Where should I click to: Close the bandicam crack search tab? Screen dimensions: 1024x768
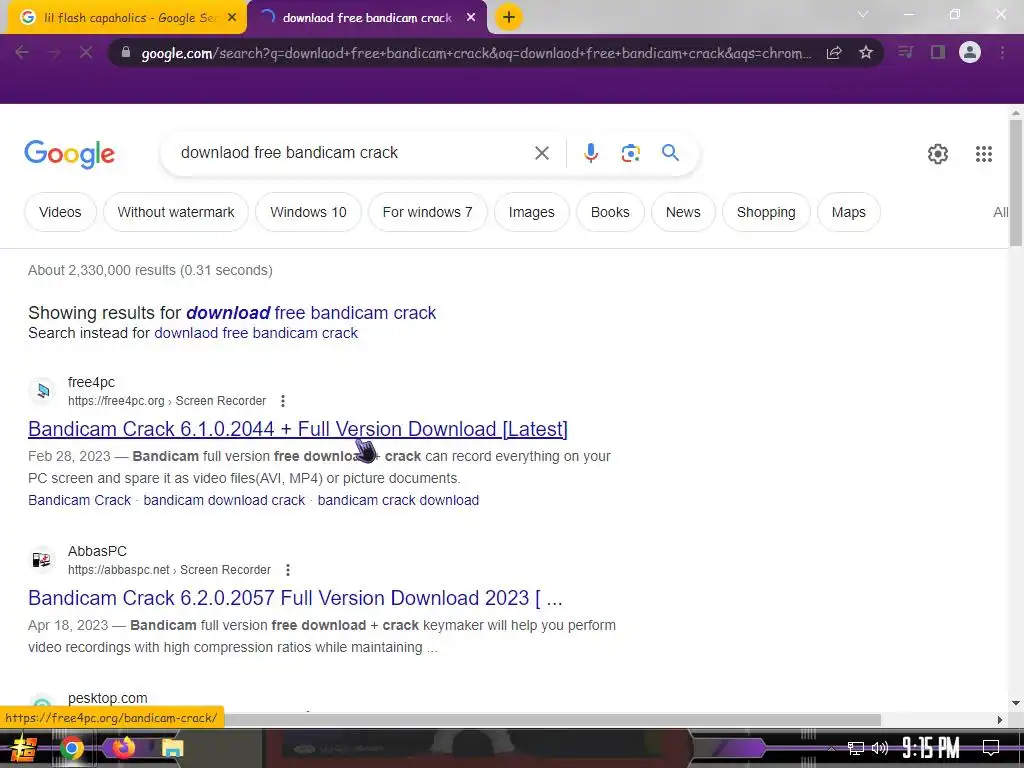click(471, 18)
